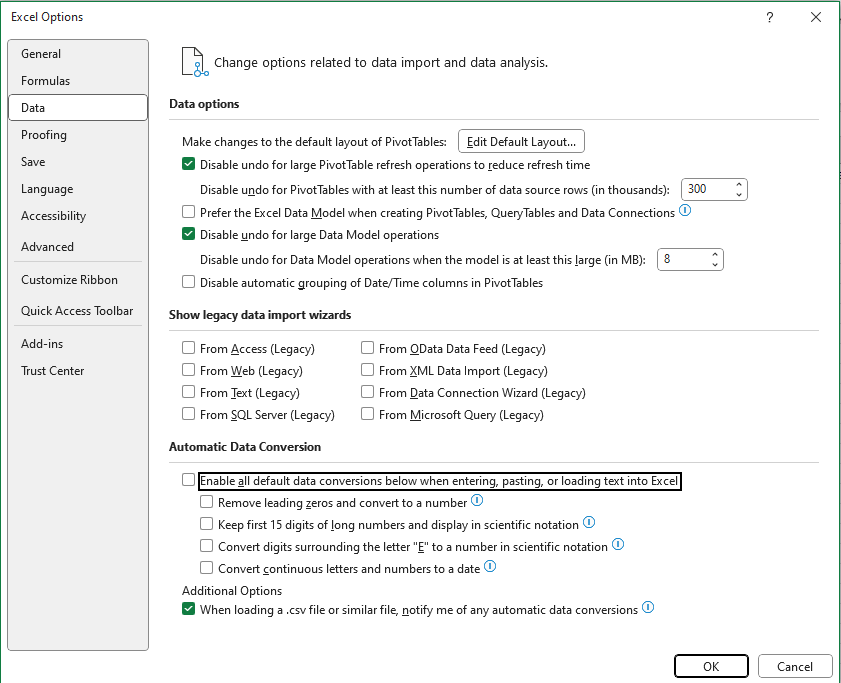Click info icon next to .csv notification option
The image size is (841, 683).
coord(648,608)
